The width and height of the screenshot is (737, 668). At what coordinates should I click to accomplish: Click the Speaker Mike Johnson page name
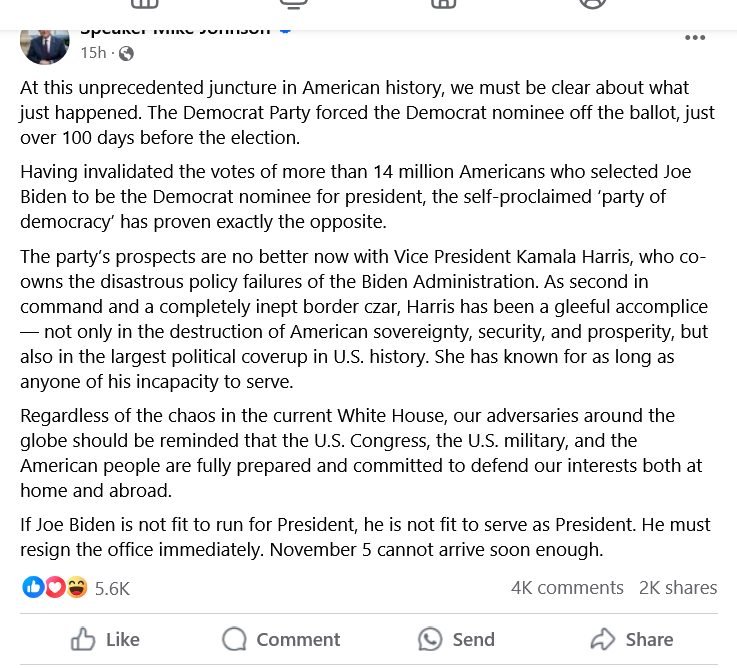click(175, 30)
